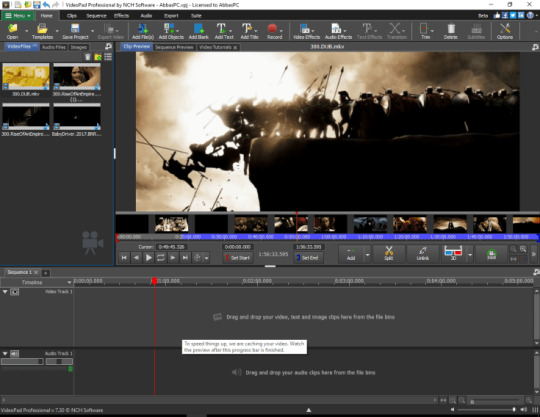
Task: Click the Unlink clip icon
Action: coord(423,253)
